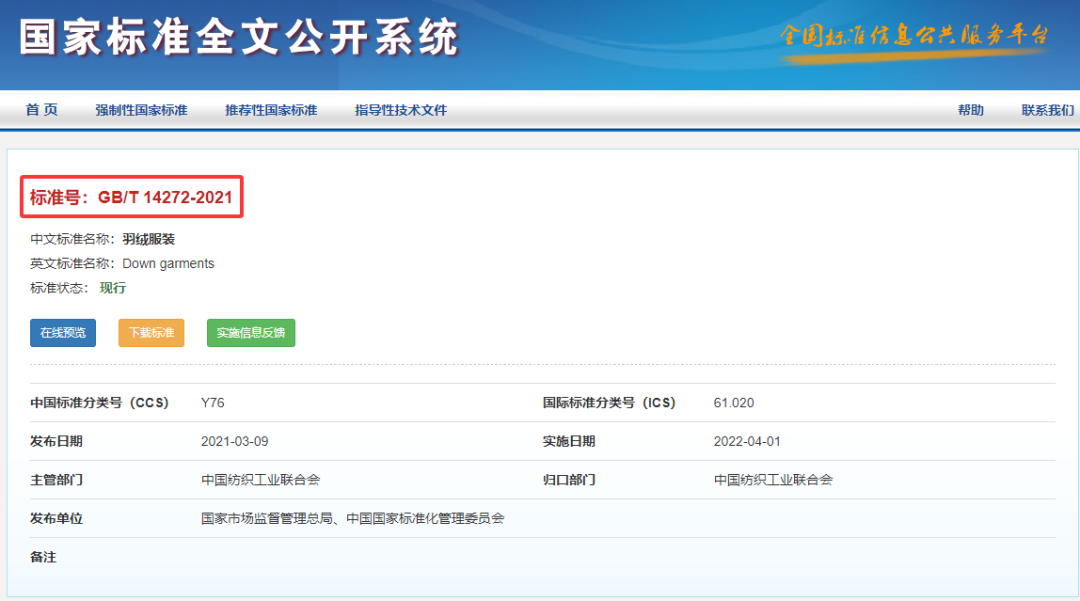Open the 指导性技术文件 section
The height and width of the screenshot is (601, 1080).
400,110
